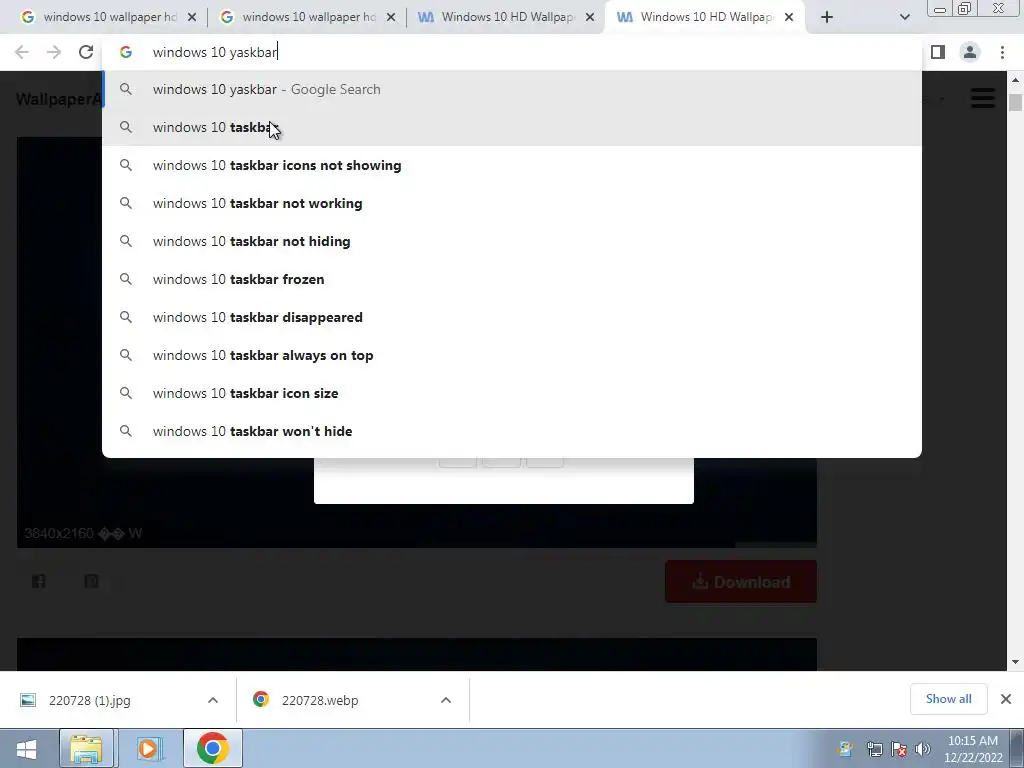Open File Explorer from the taskbar
Screen dimensions: 1024x768
(x=87, y=748)
